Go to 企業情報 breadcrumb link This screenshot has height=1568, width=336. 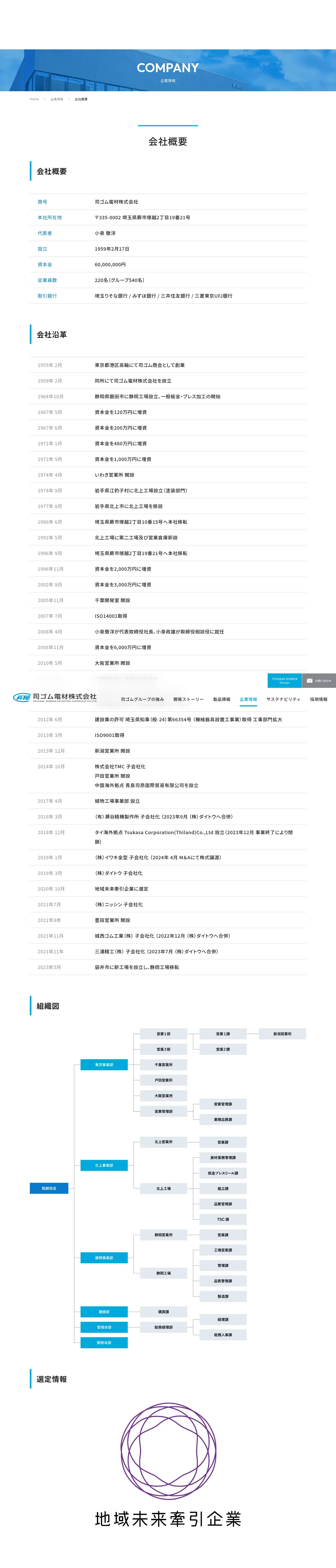[x=57, y=99]
